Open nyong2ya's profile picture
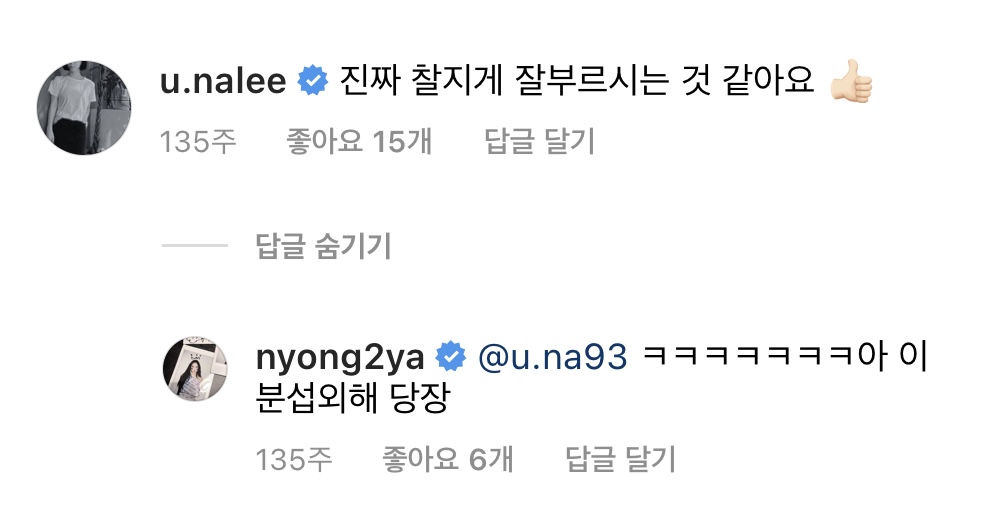 click(x=195, y=369)
